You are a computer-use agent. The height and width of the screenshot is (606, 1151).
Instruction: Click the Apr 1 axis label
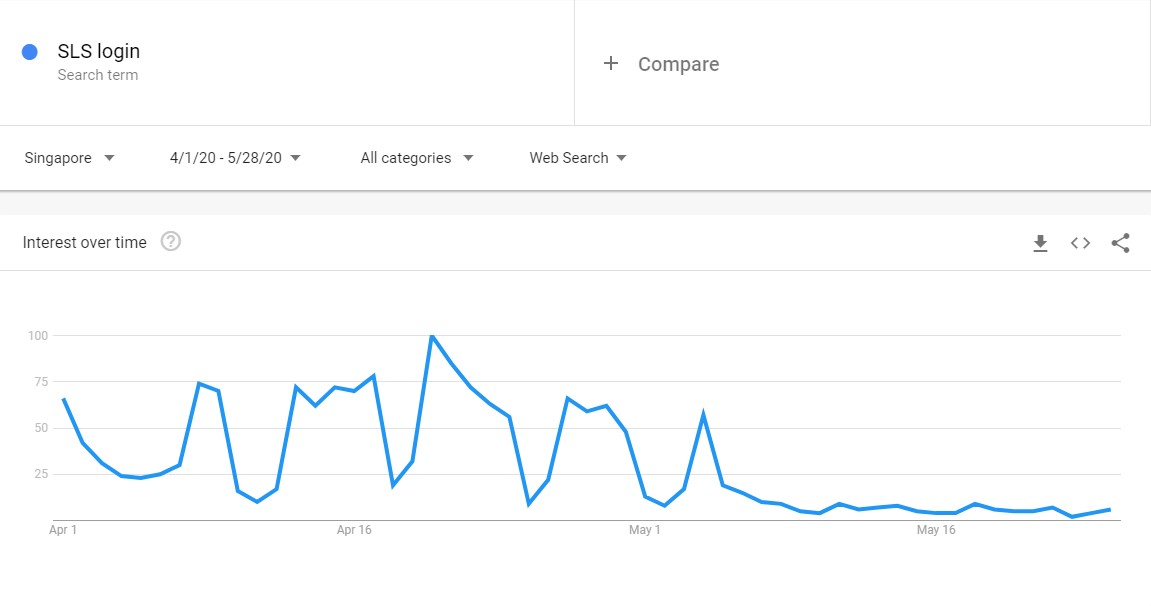coord(63,530)
